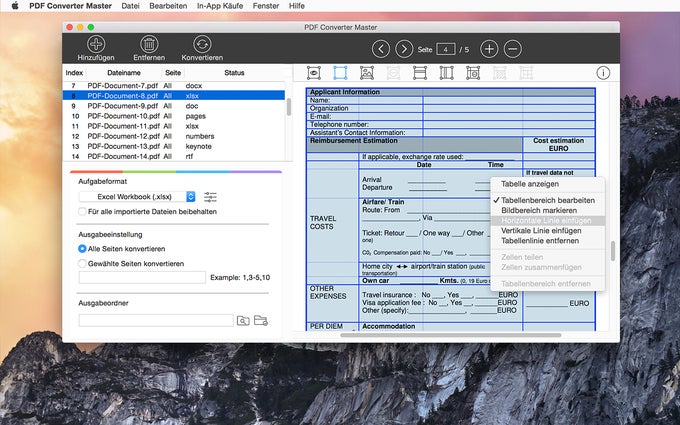This screenshot has width=680, height=425.
Task: Click the page range input field
Action: 142,278
